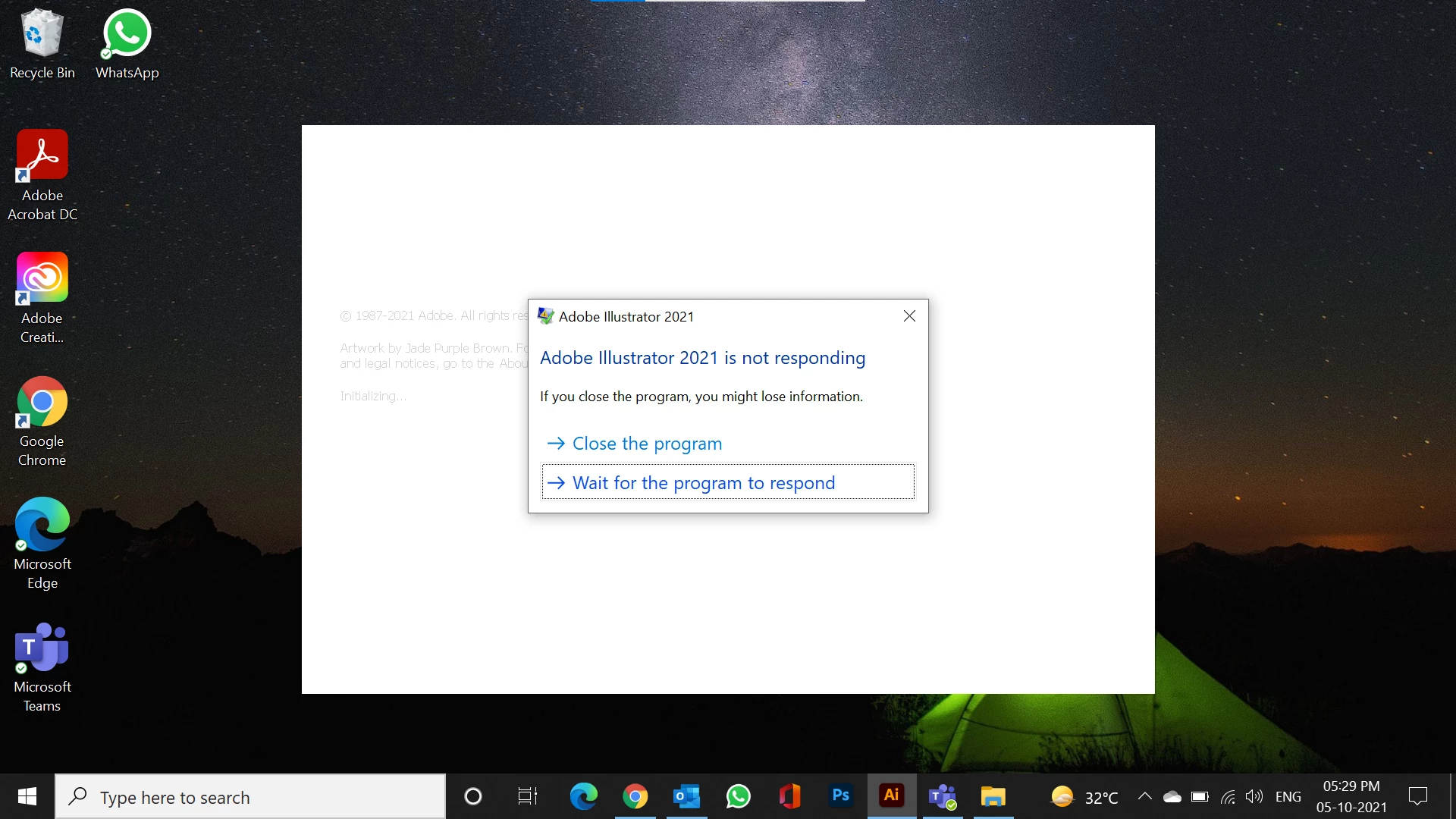Close the not responding dialog
Image resolution: width=1456 pixels, height=819 pixels.
point(909,316)
